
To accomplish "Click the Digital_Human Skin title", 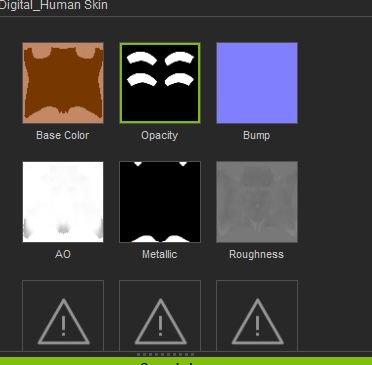I will [x=54, y=5].
